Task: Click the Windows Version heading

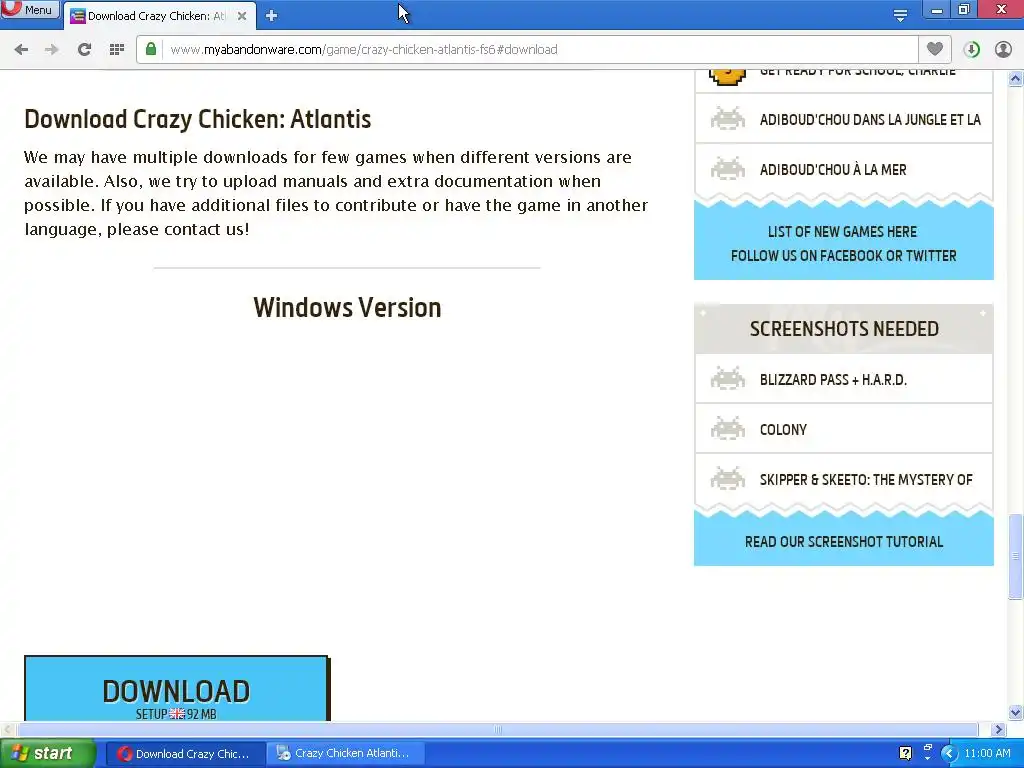Action: [347, 308]
